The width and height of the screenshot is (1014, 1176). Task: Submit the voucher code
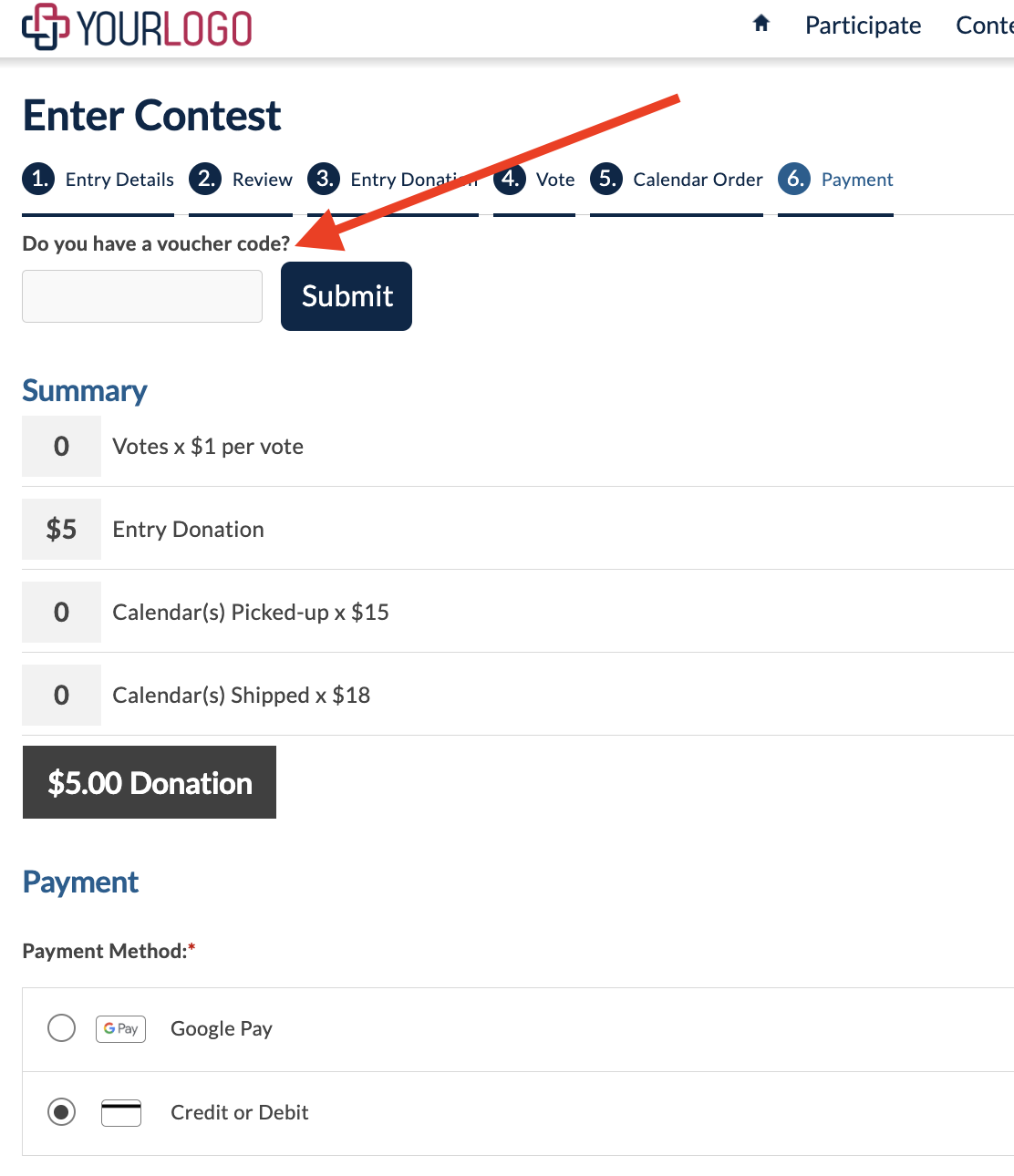[347, 296]
